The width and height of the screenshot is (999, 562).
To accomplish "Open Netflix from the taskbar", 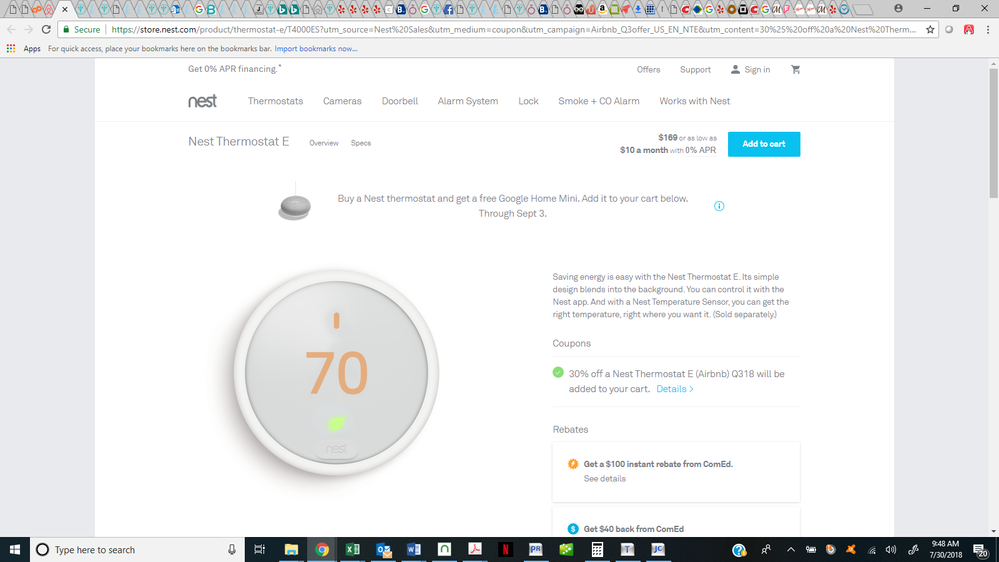I will pyautogui.click(x=507, y=549).
